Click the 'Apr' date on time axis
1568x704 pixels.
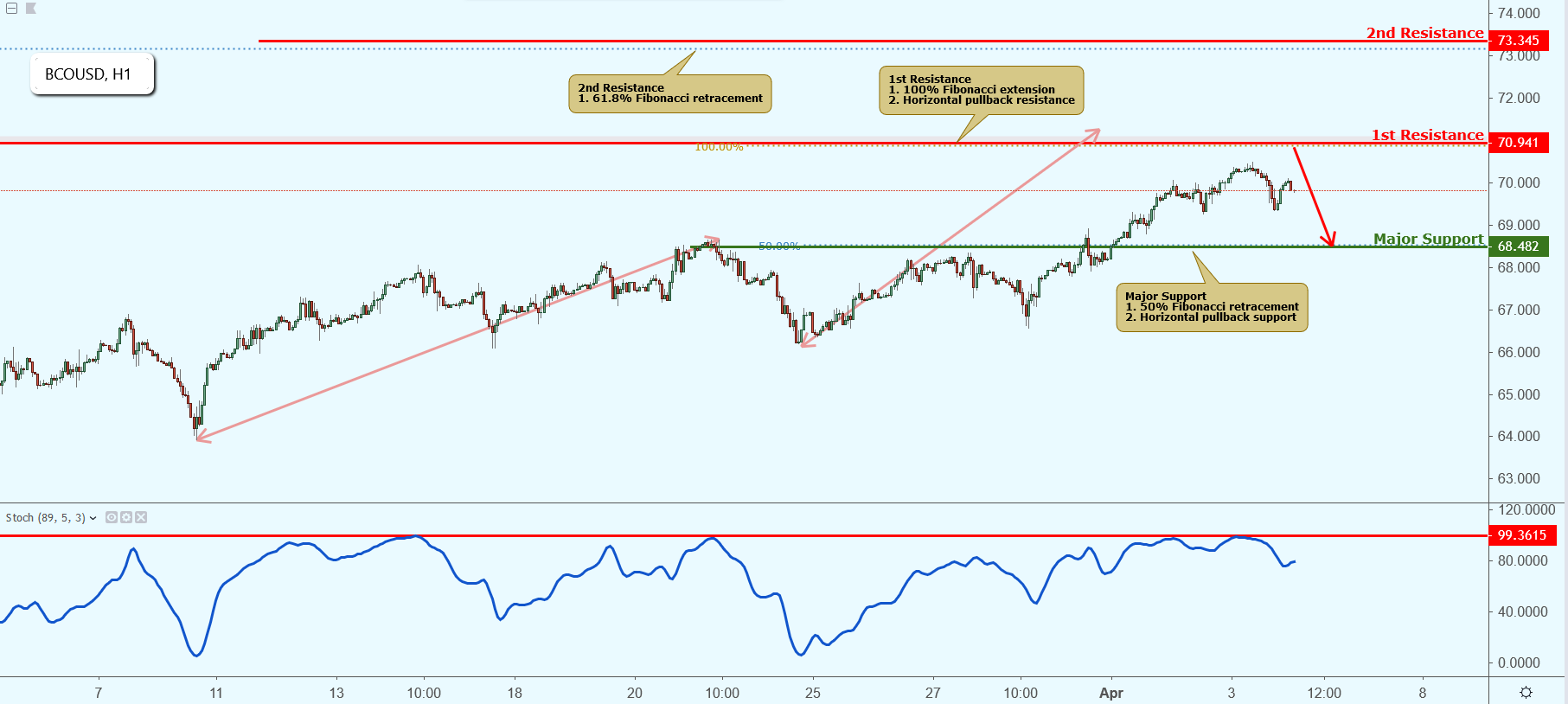coord(1111,693)
